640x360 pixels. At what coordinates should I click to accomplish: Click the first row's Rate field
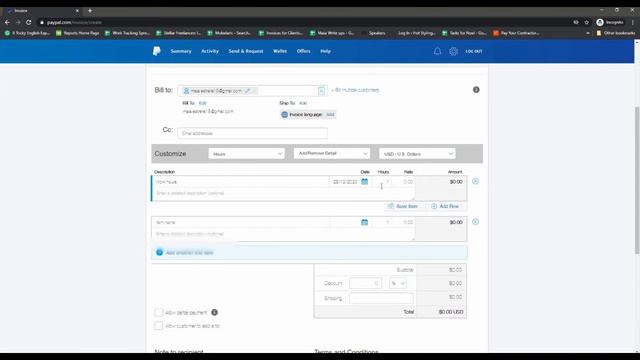[x=403, y=182]
